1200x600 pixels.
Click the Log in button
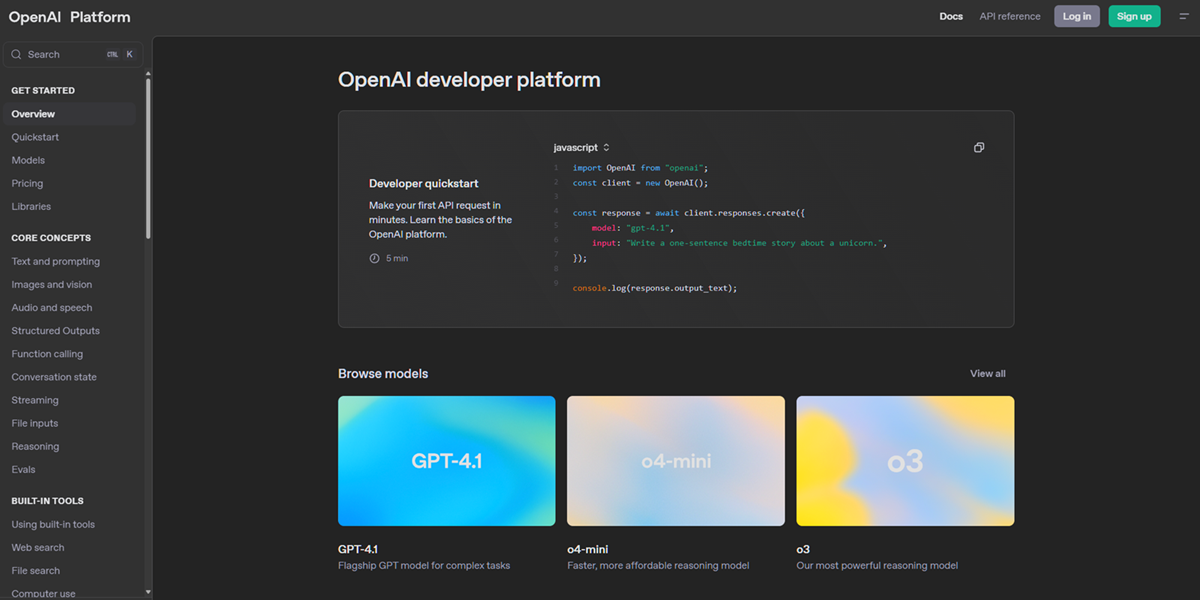coord(1077,16)
